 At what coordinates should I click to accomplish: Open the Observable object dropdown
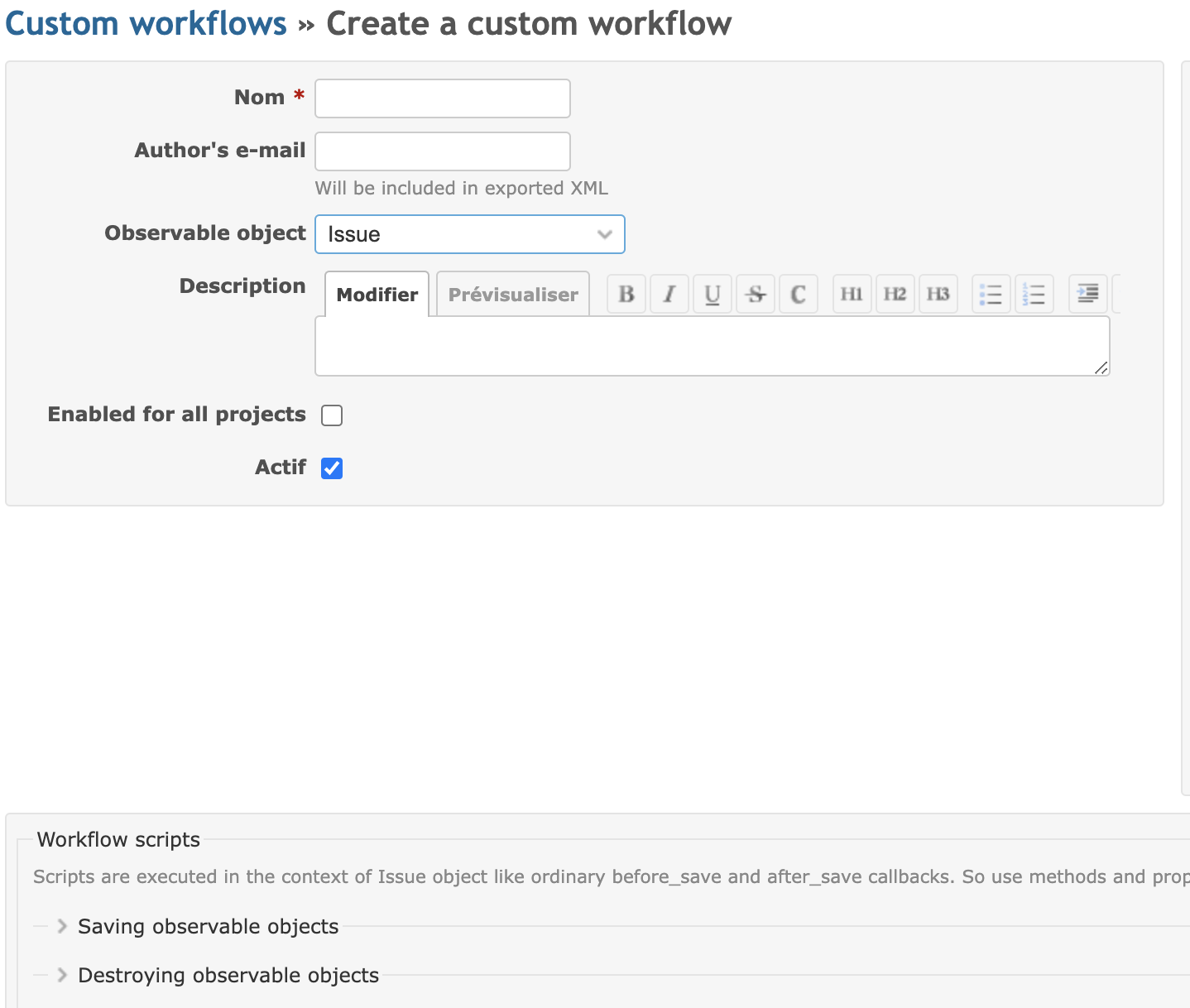tap(469, 234)
